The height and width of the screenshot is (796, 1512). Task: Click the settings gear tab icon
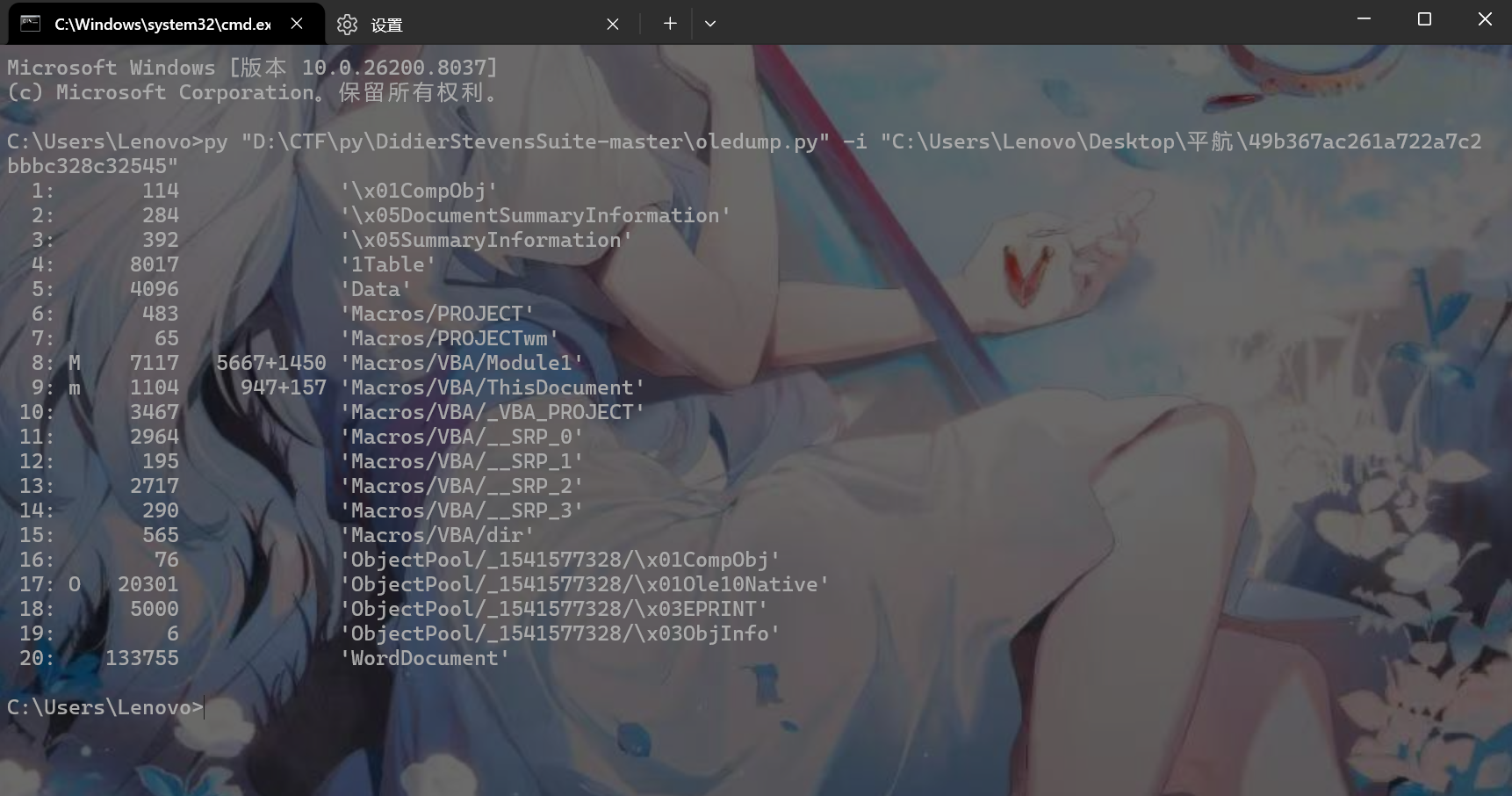click(x=347, y=25)
